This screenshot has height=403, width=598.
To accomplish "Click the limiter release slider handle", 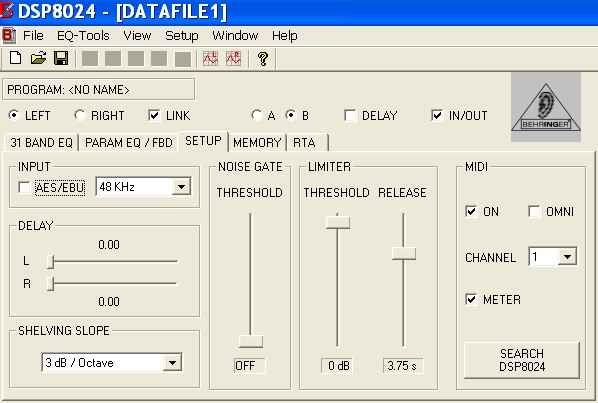I will (x=404, y=254).
